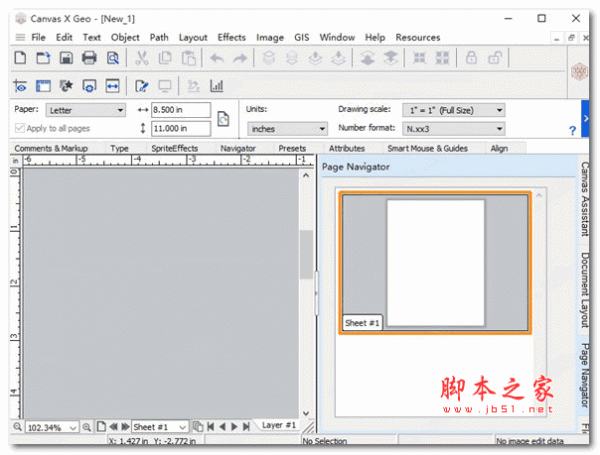Click the Lock padlock icon
Screen dimensions: 600x455
tap(471, 58)
